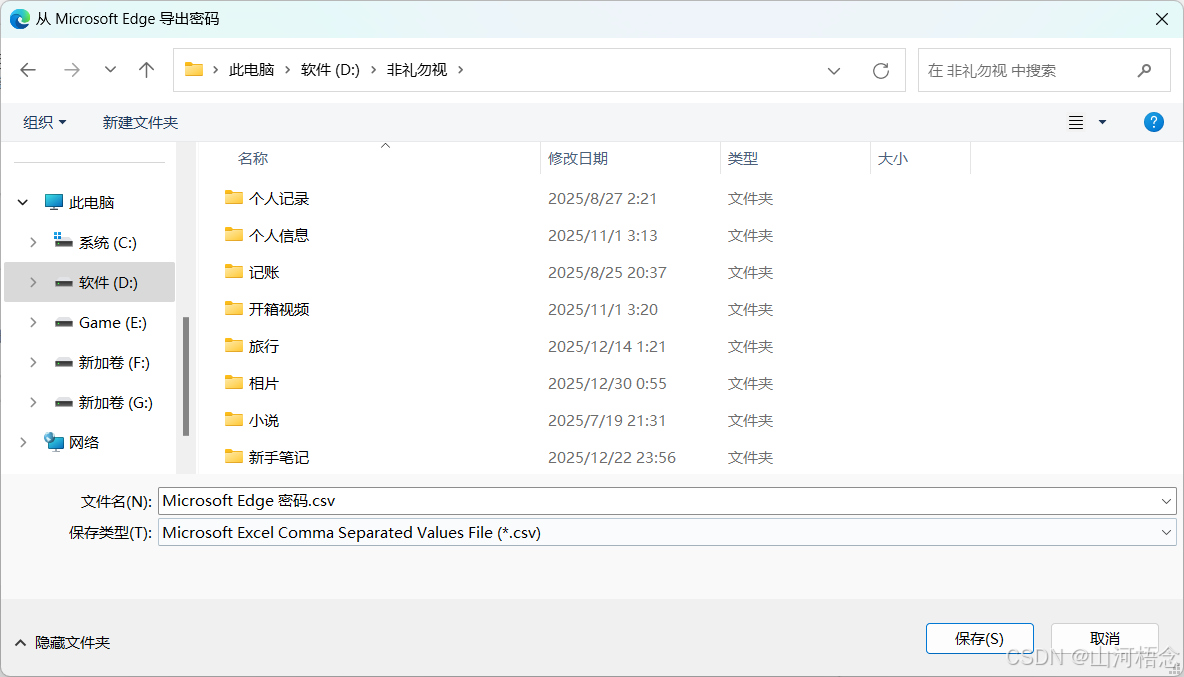Select 软件 (D:) in the address breadcrumb

pyautogui.click(x=330, y=70)
